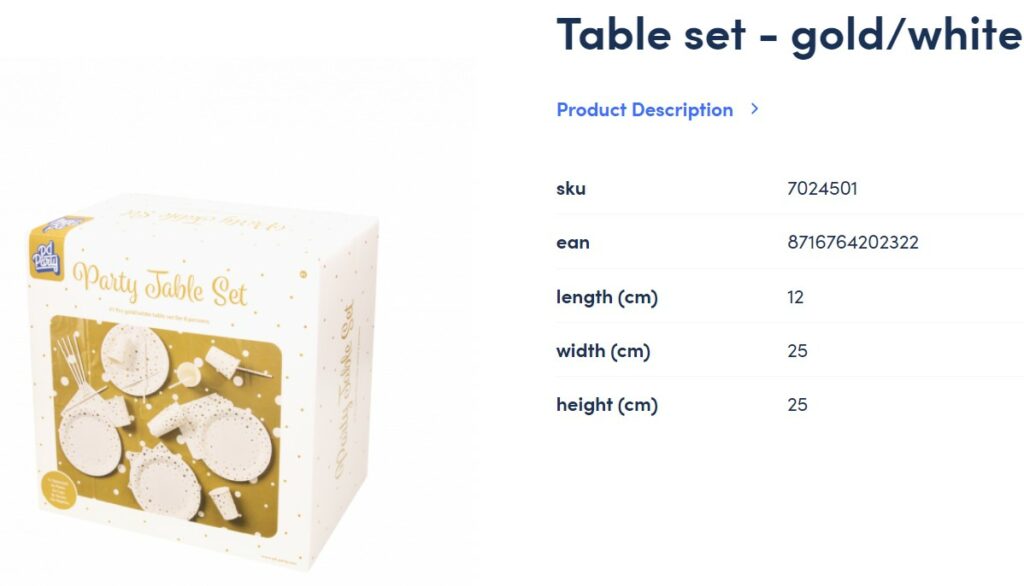Select the sku number 7024501

pos(822,189)
